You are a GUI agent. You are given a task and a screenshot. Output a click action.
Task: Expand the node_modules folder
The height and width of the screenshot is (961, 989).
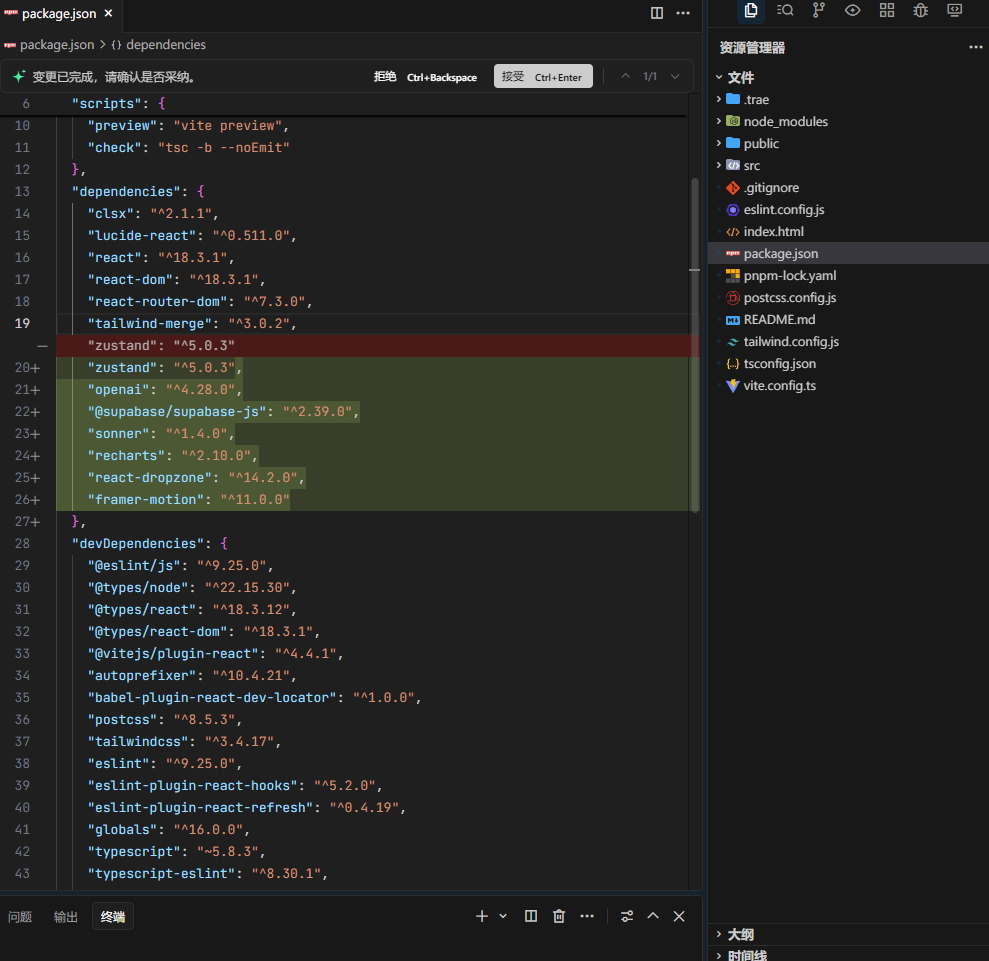(785, 121)
